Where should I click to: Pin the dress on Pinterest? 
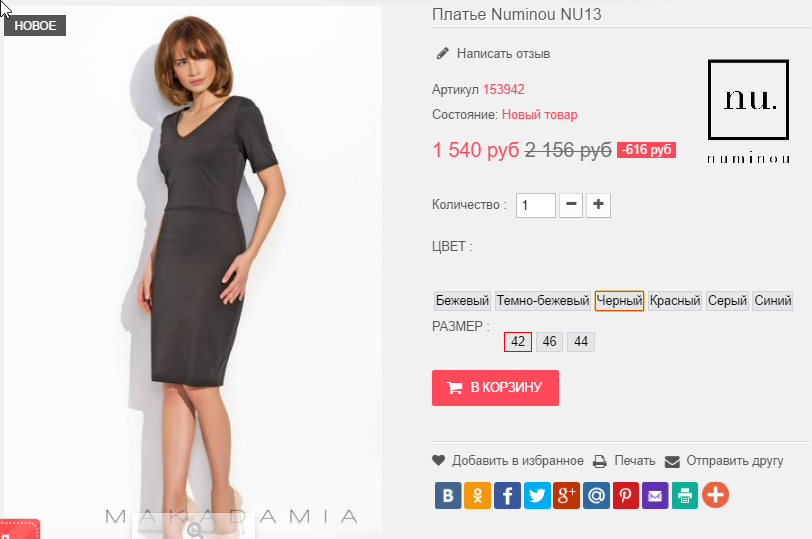click(x=626, y=495)
